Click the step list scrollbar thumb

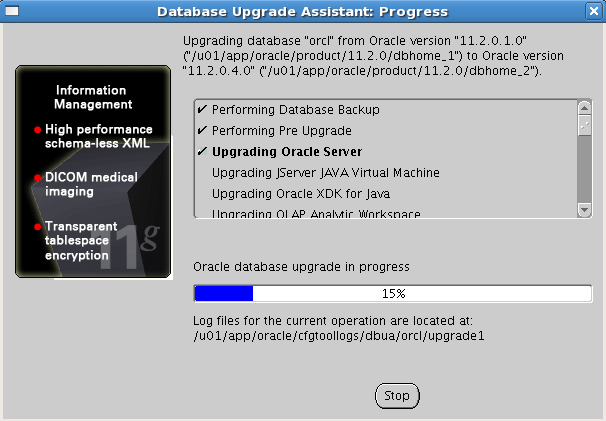pos(584,125)
